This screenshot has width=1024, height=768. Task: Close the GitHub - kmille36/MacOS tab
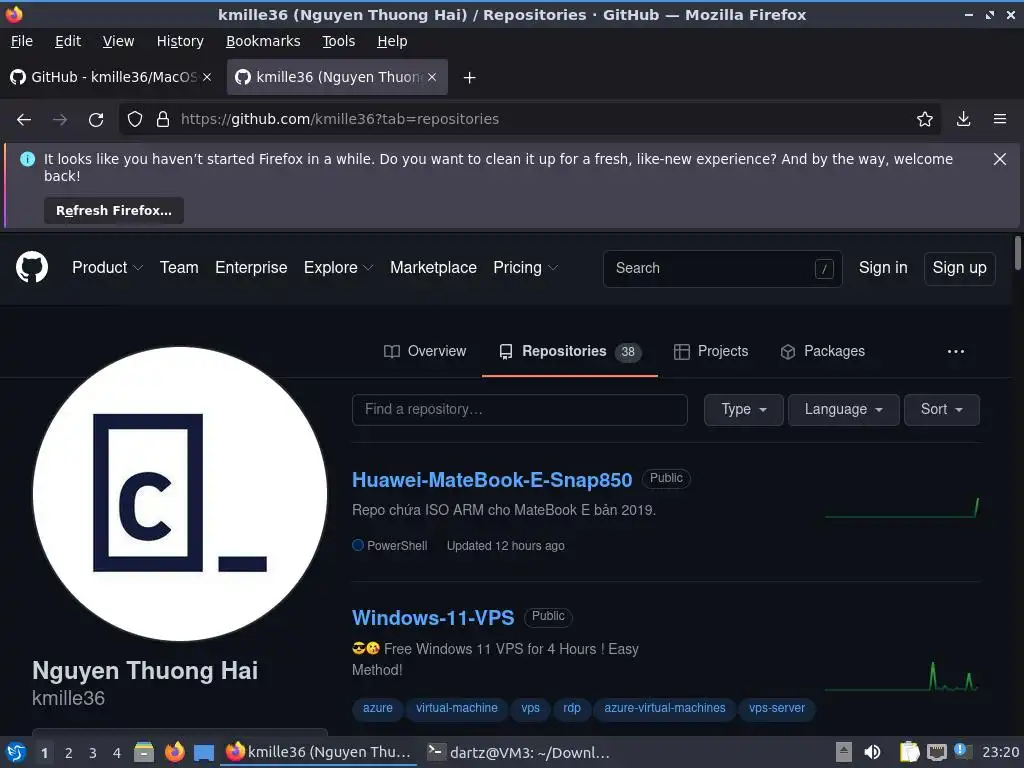(207, 77)
